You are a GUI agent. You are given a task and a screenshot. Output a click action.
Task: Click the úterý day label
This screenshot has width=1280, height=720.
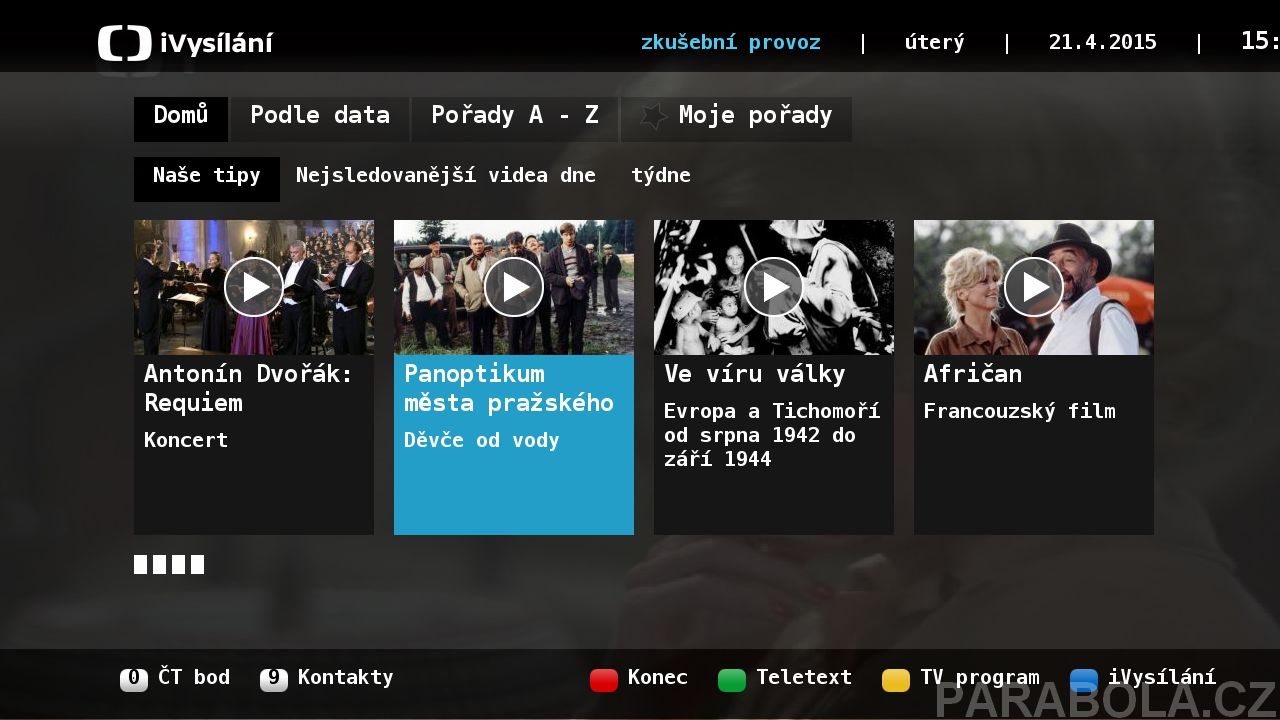click(x=935, y=42)
